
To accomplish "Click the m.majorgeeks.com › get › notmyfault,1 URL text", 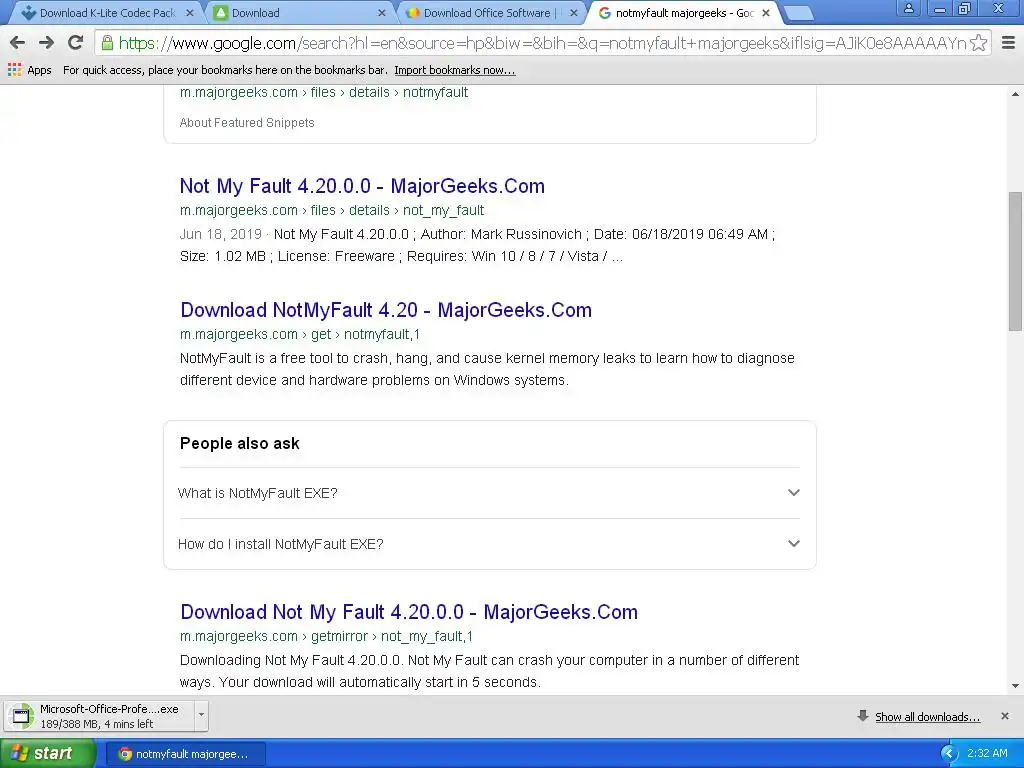I will [300, 334].
